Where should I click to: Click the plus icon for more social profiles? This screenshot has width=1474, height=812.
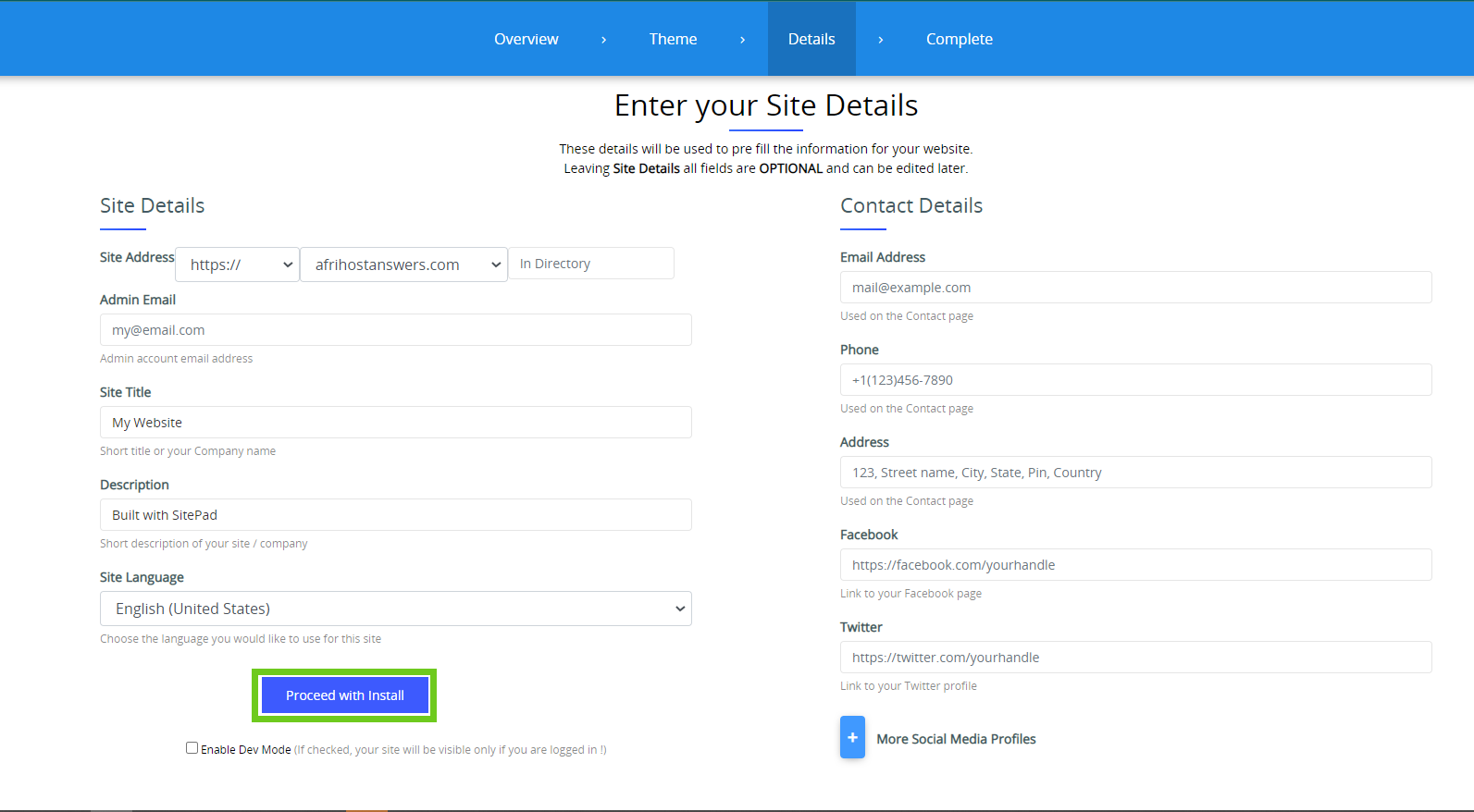tap(852, 737)
